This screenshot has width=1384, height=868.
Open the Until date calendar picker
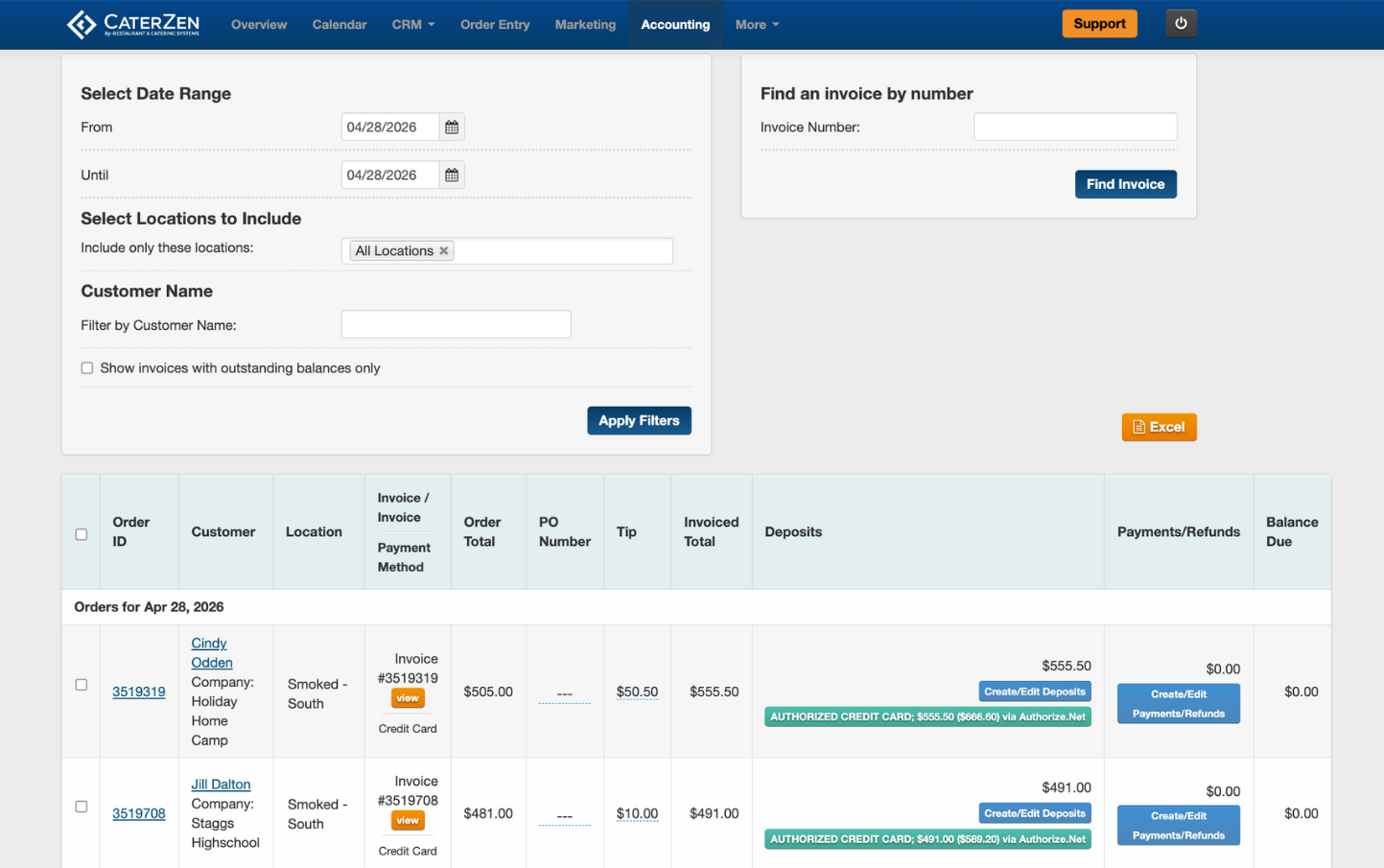(x=452, y=175)
